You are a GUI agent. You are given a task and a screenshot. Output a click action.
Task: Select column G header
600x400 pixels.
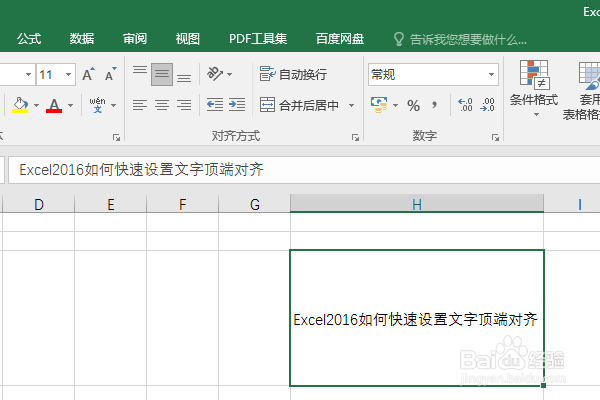(x=254, y=204)
